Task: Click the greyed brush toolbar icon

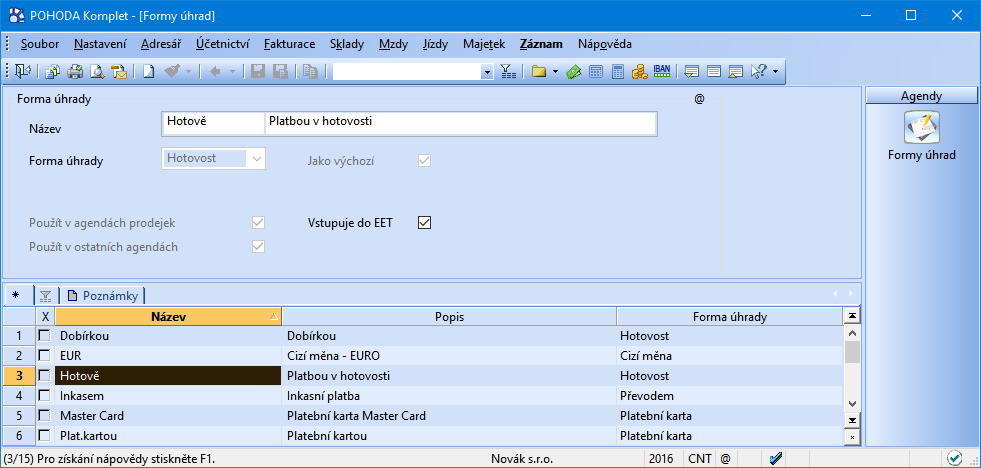Action: (172, 72)
